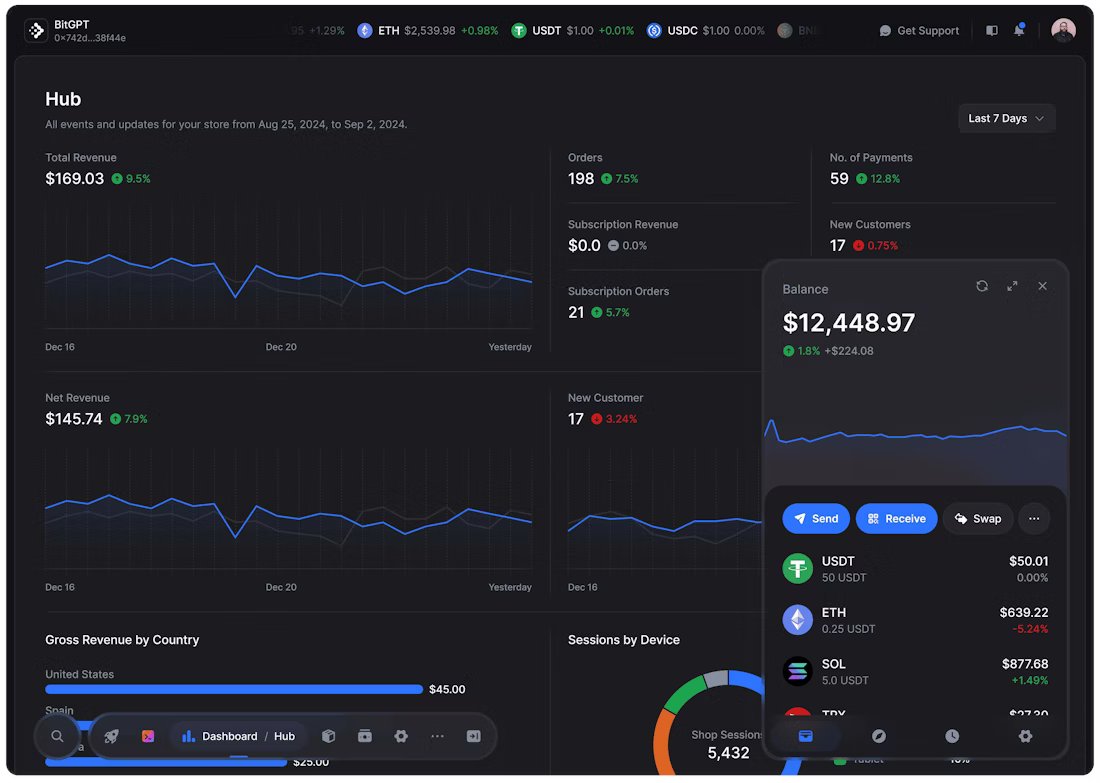The height and width of the screenshot is (783, 1100).
Task: Open the Dashboard breadcrumb
Action: [229, 737]
